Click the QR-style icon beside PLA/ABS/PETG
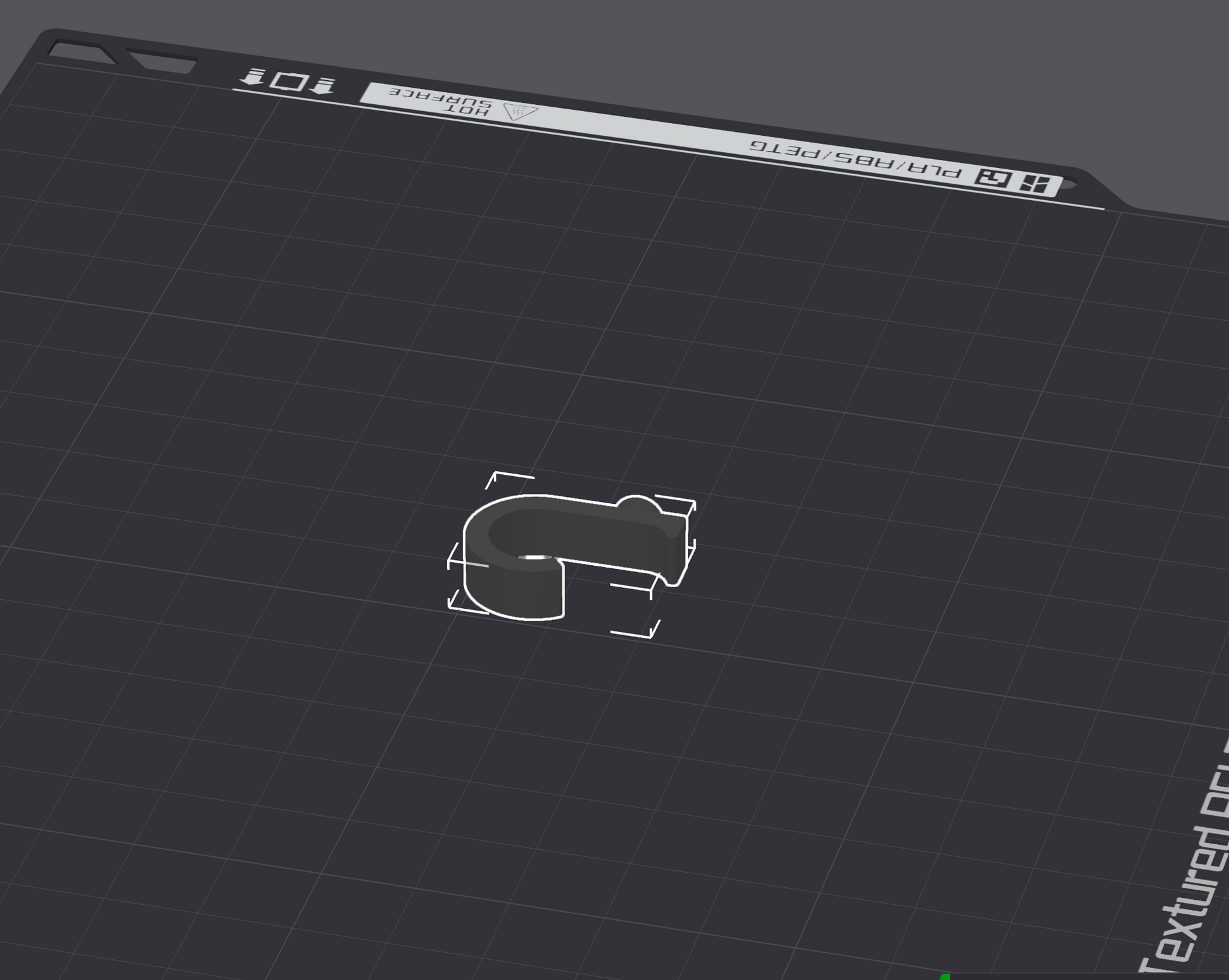This screenshot has height=980, width=1229. (x=993, y=178)
